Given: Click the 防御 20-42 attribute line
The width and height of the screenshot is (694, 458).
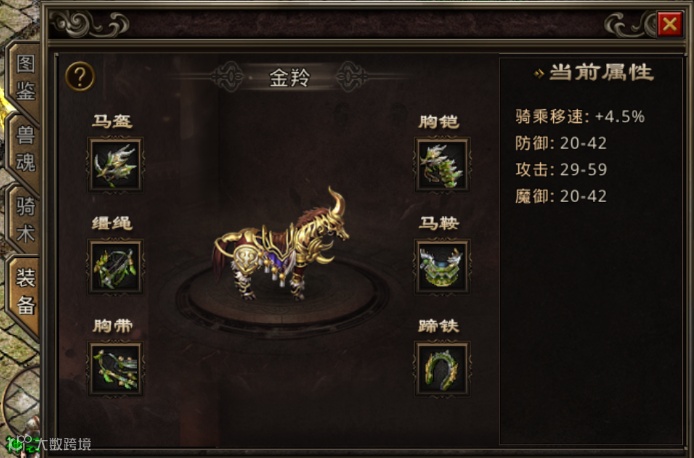Looking at the screenshot, I should pos(561,143).
